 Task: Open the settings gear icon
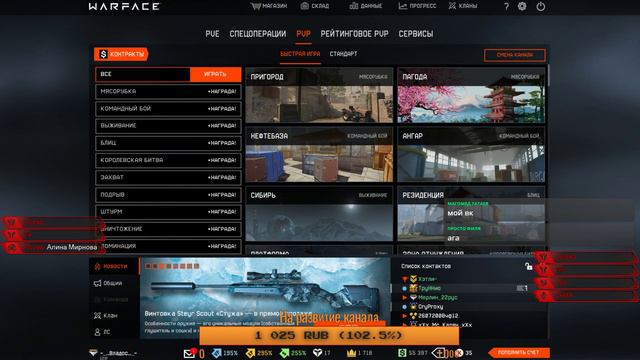(522, 7)
